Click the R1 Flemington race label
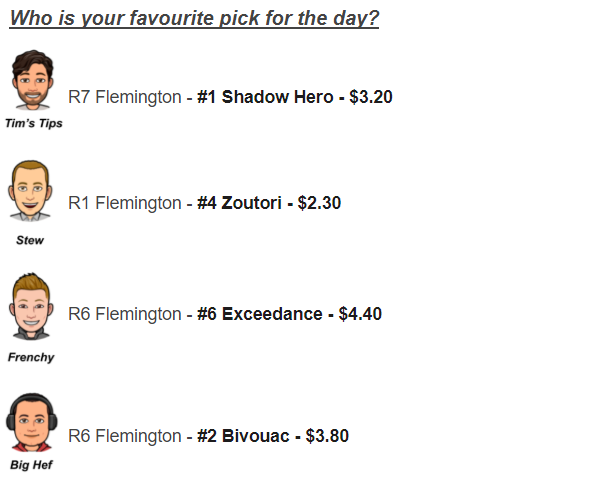The image size is (600, 483). [125, 203]
